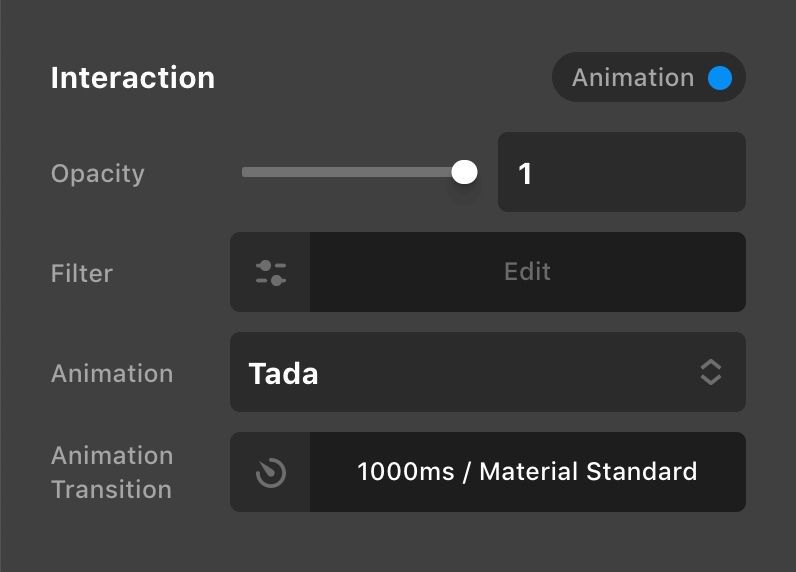Click the Tada text in the Animation selector
Image resolution: width=796 pixels, height=572 pixels.
tap(283, 373)
